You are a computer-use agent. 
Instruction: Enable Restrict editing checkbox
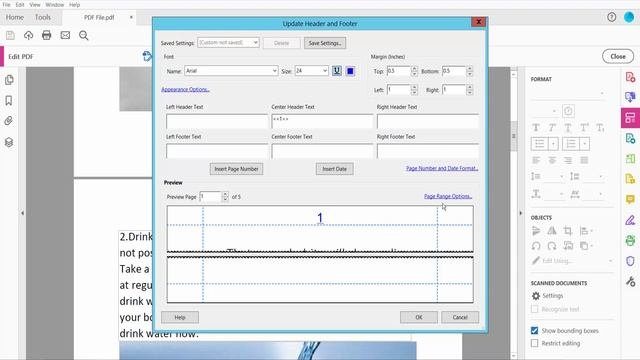(x=534, y=343)
